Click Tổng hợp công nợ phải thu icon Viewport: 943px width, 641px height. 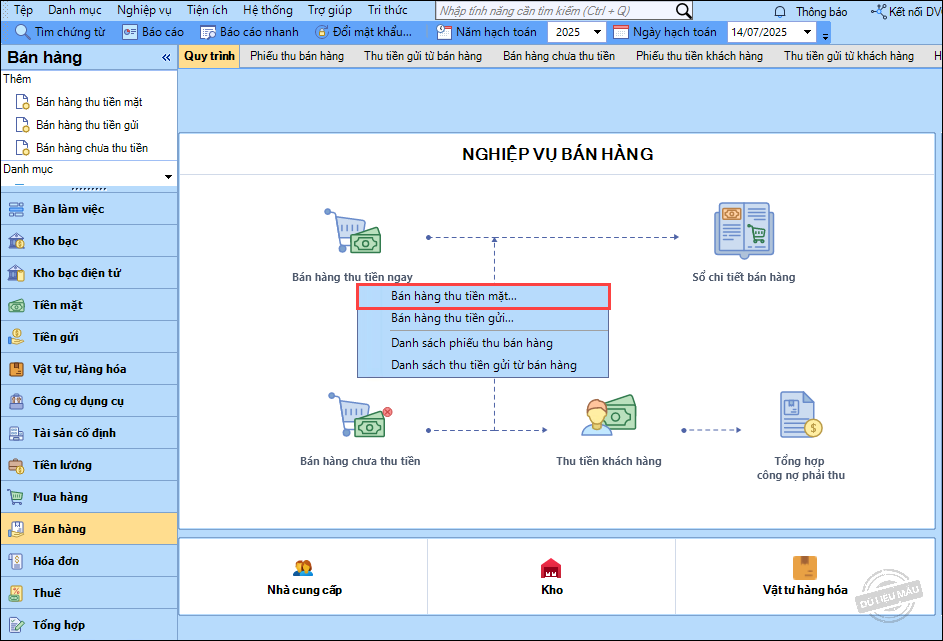(800, 415)
